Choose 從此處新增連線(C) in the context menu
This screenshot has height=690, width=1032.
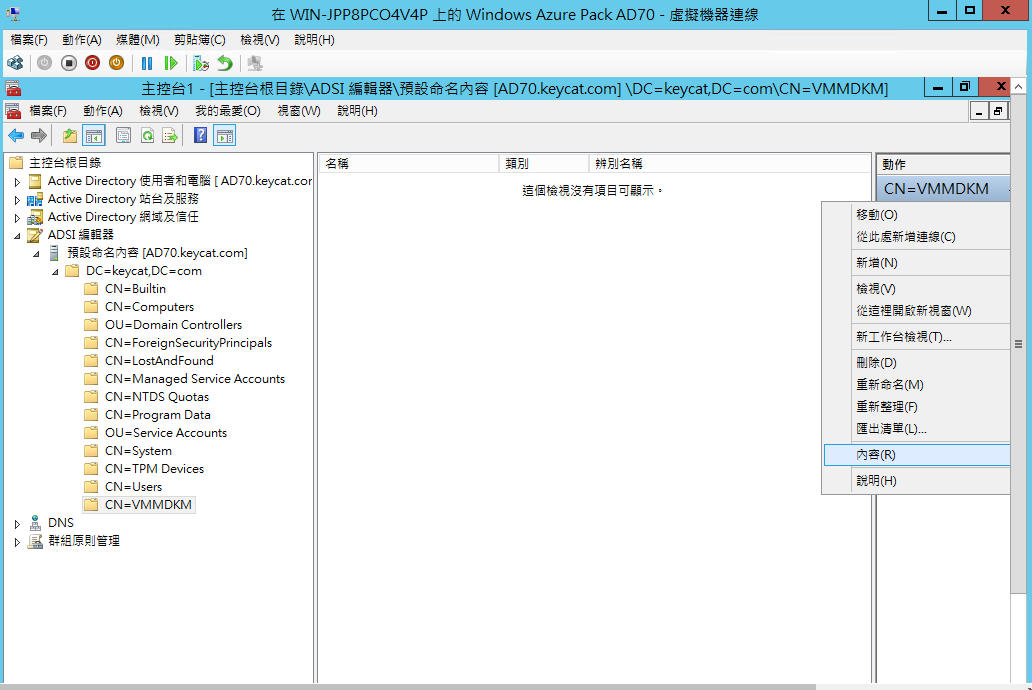916,237
